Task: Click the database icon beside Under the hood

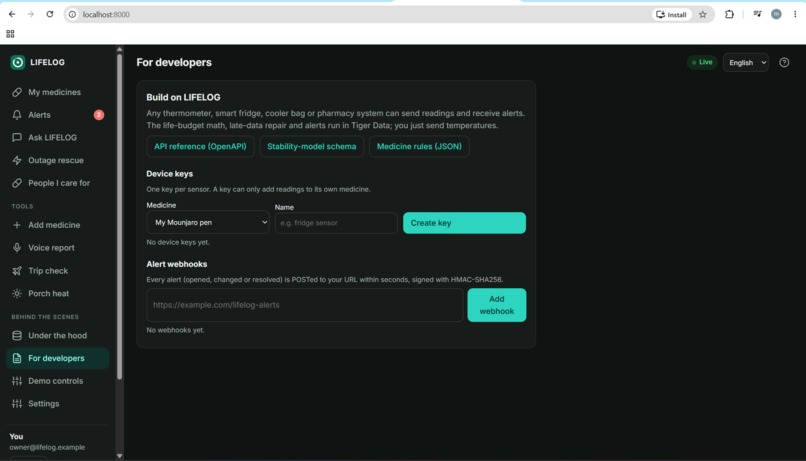Action: pos(17,336)
